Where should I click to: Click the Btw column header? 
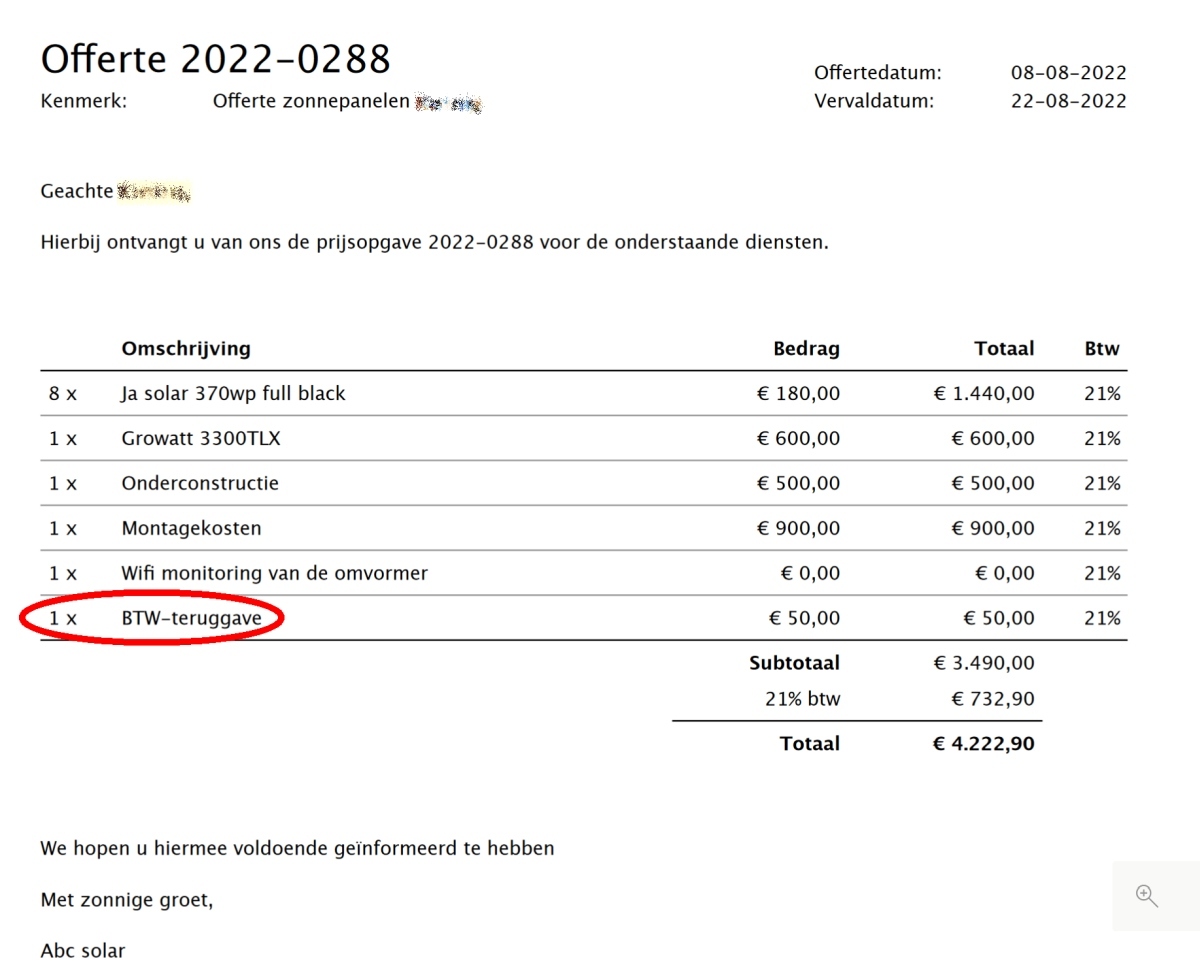click(1101, 348)
